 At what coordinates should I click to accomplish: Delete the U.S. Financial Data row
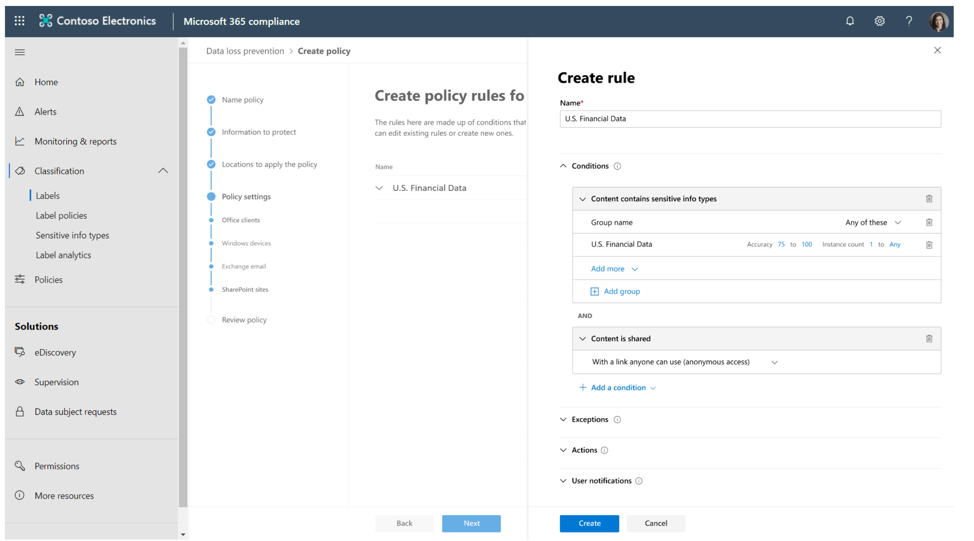click(x=929, y=245)
